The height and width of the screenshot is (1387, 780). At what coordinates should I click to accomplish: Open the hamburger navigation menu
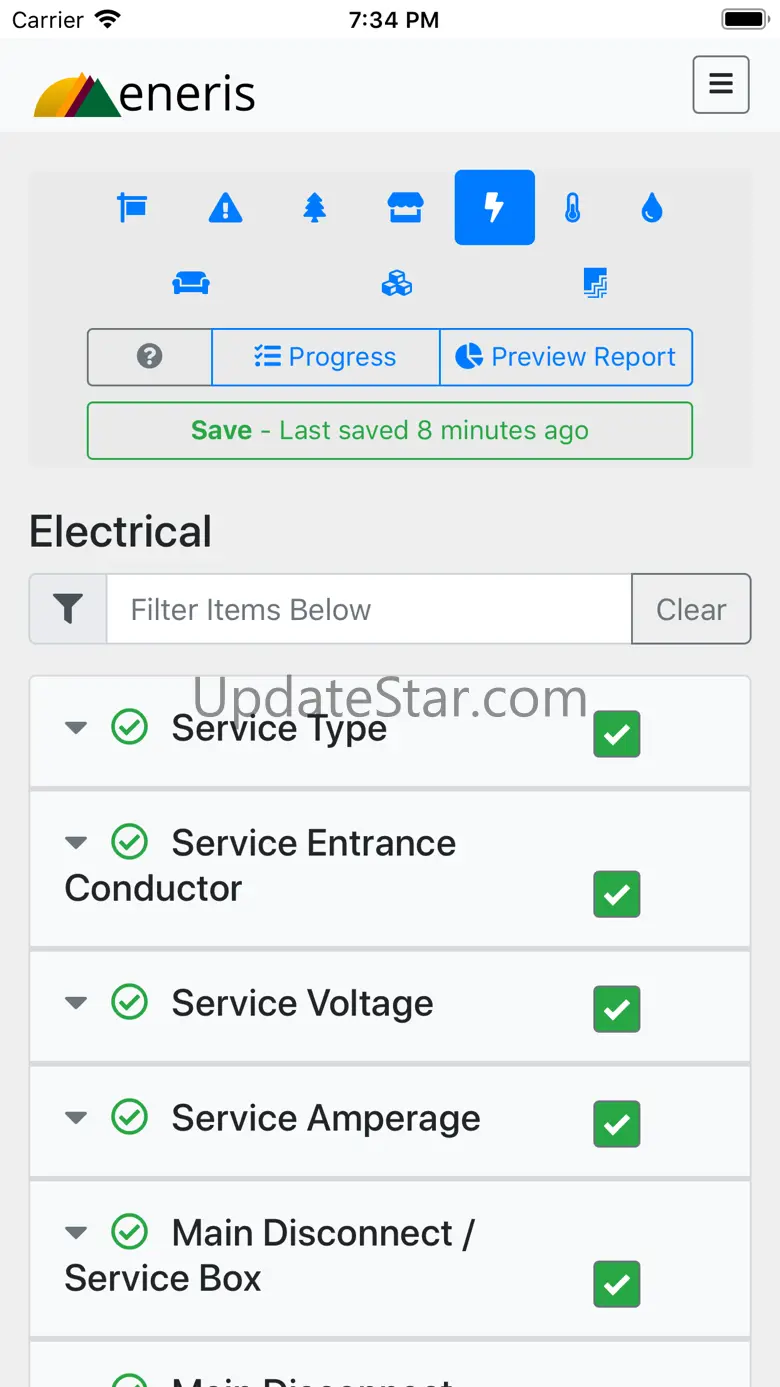pos(721,85)
